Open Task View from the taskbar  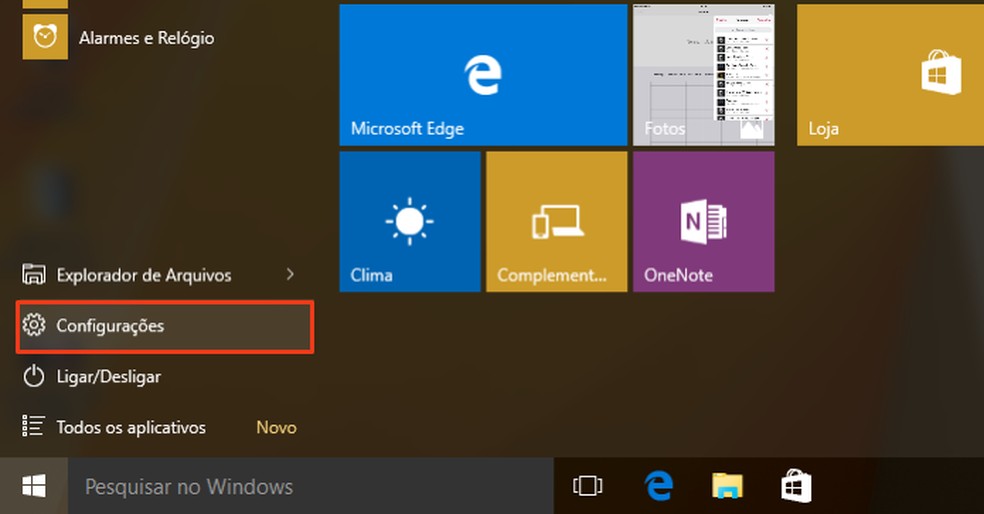pos(587,486)
